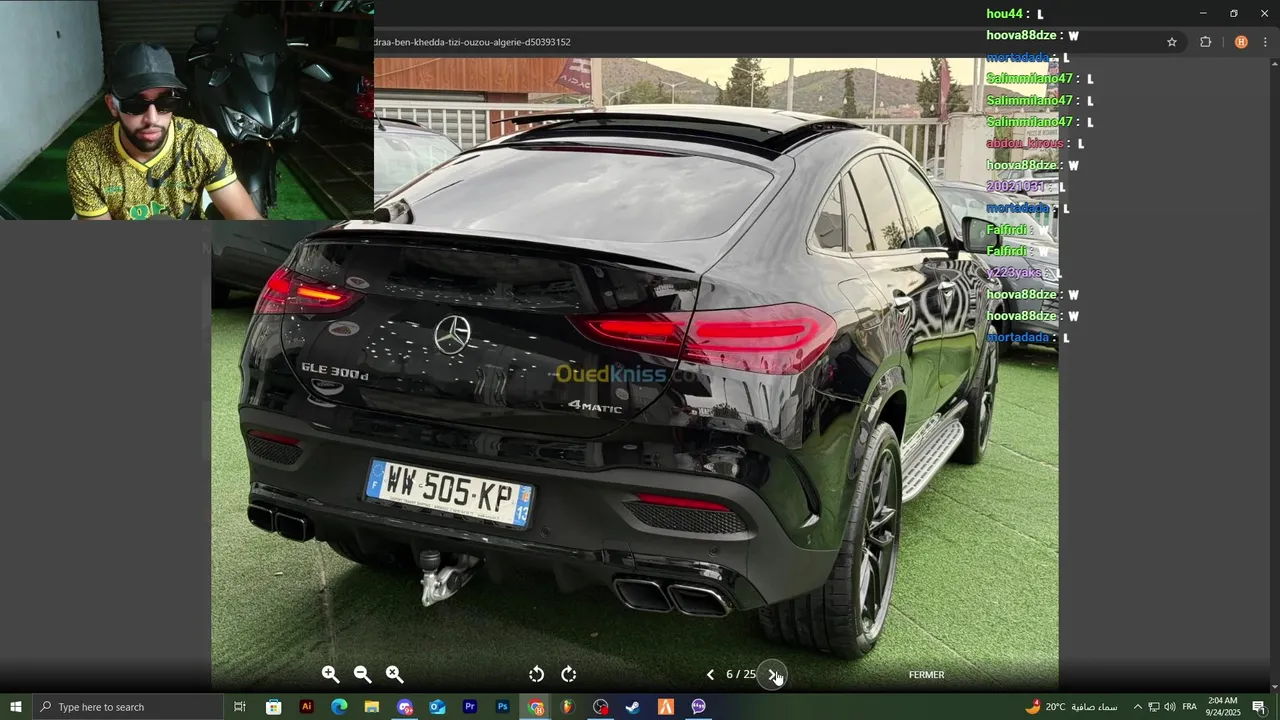Click the y223yaks chat message

pyautogui.click(x=1022, y=273)
